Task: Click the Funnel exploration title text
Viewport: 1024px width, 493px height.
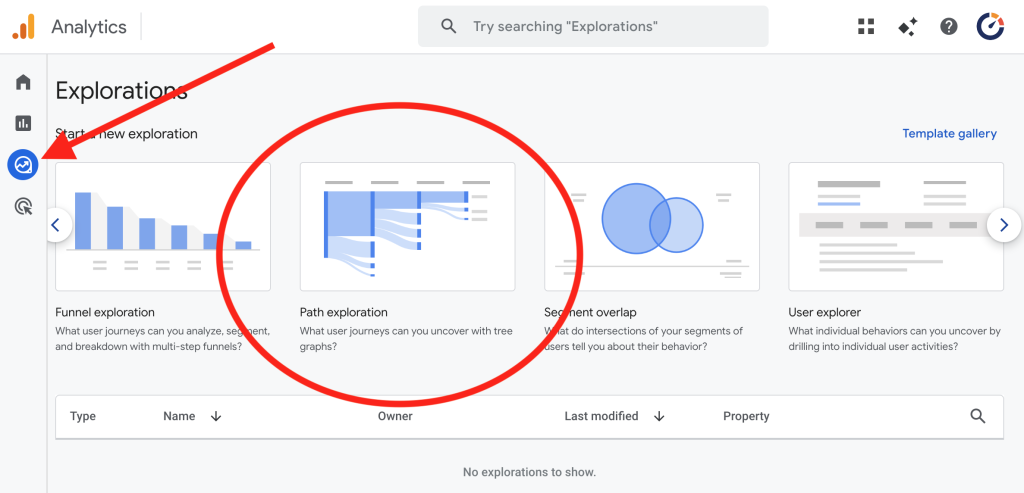Action: pos(105,312)
